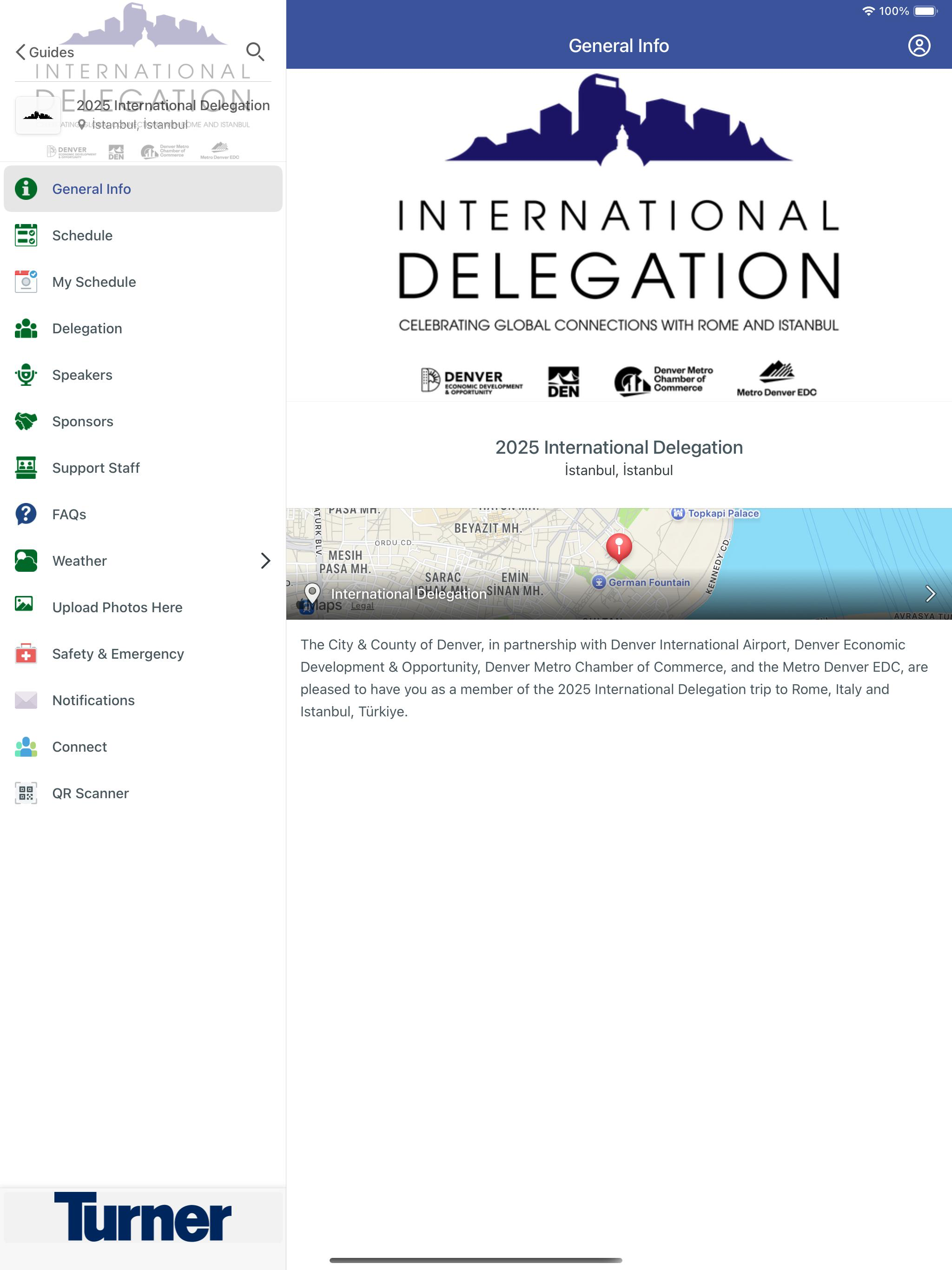Tap the My Schedule calendar icon
The height and width of the screenshot is (1270, 952).
(x=26, y=282)
